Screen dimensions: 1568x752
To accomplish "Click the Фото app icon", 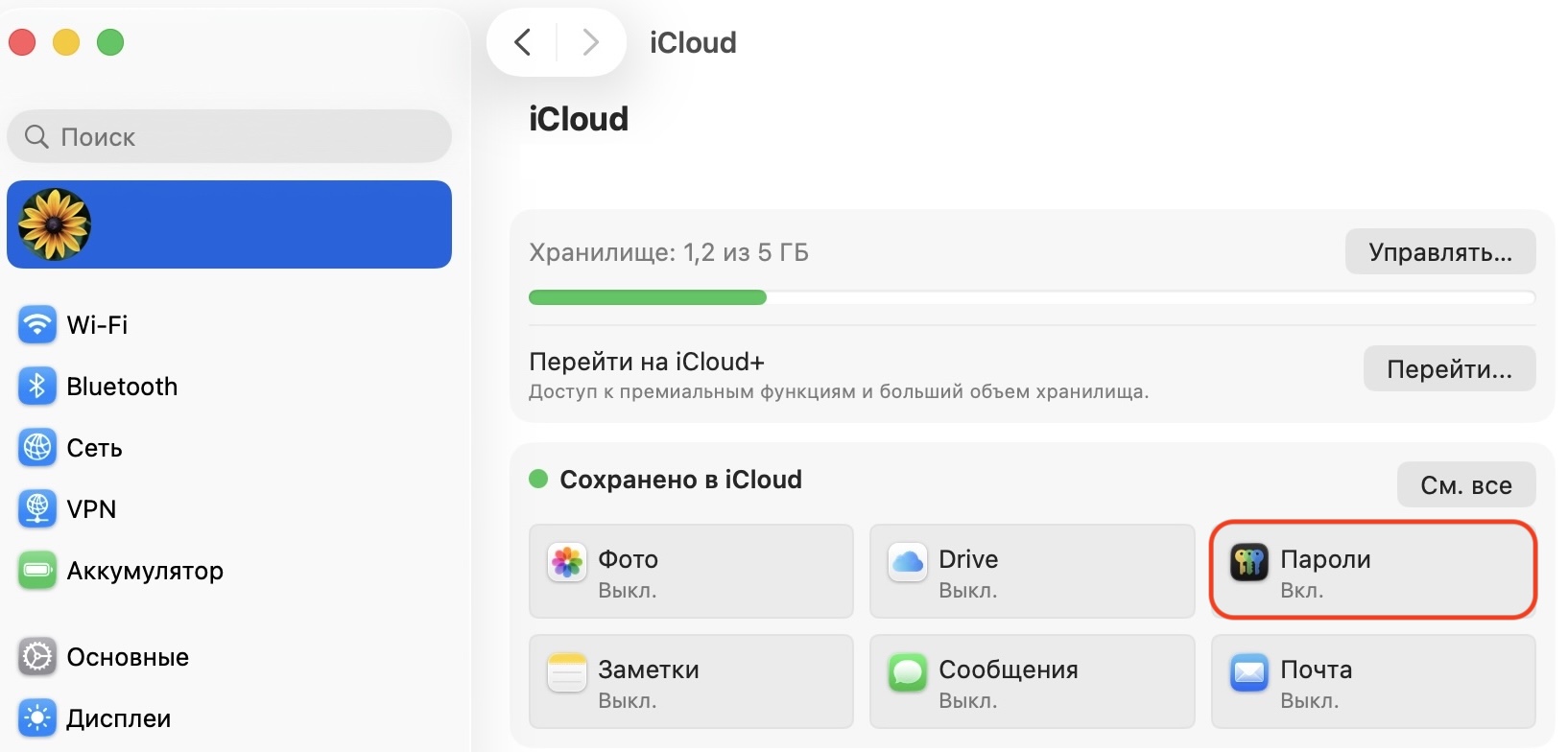I will [x=567, y=562].
